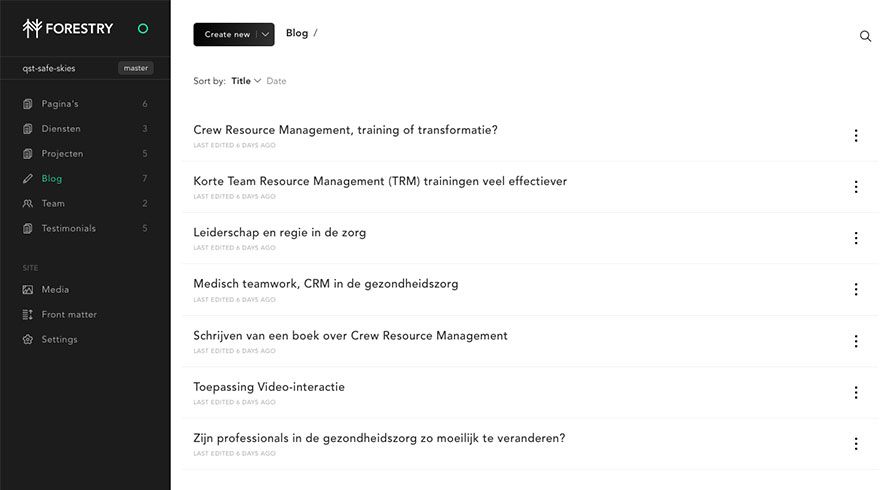Viewport: 890px width, 490px height.
Task: Click the Front matter icon
Action: [x=28, y=315]
